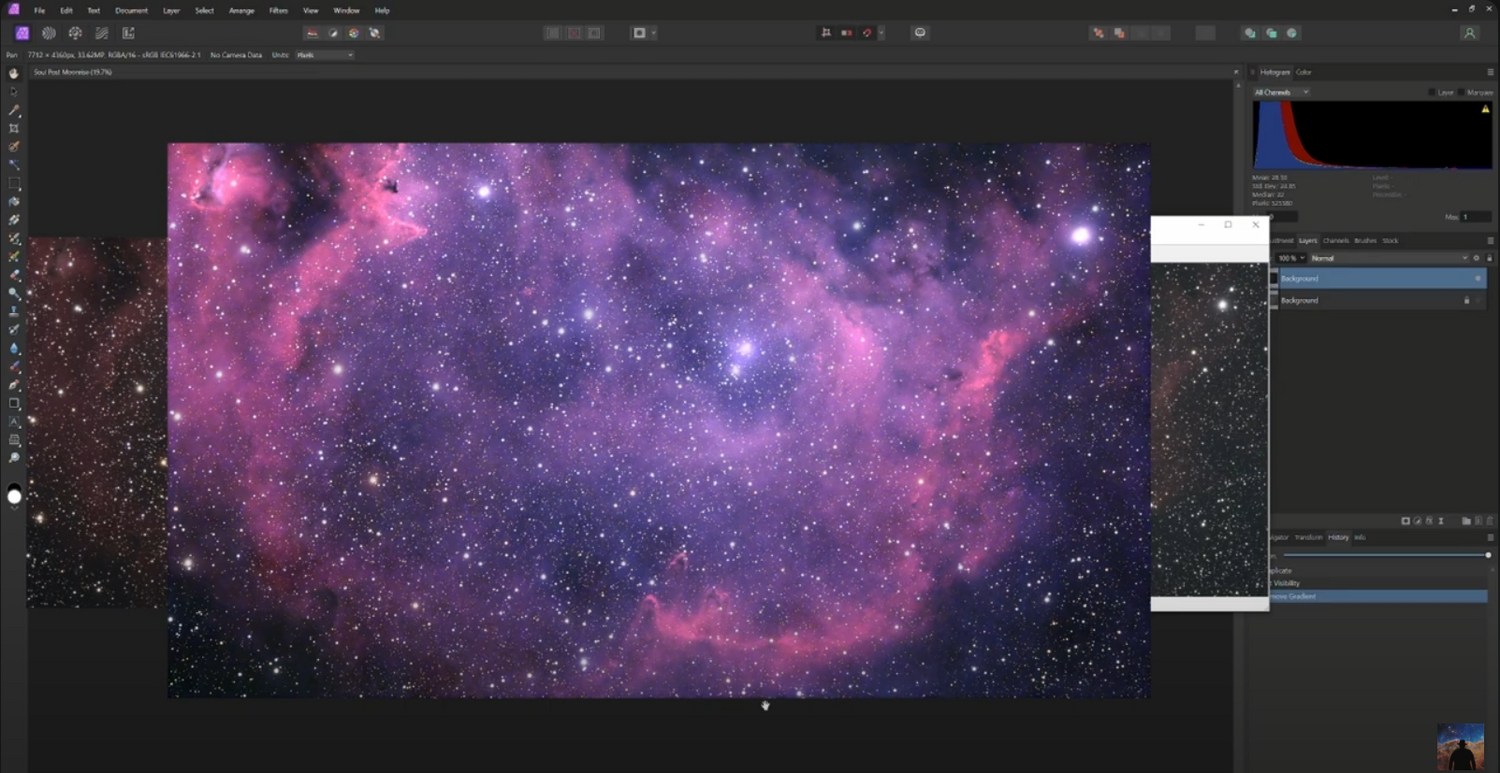Apply Auto Contrast from the toolbar
1500x773 pixels.
coord(333,33)
